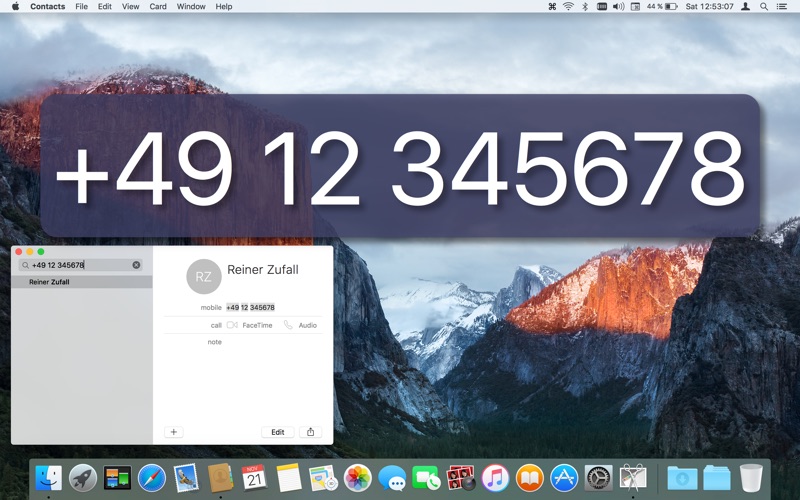The height and width of the screenshot is (500, 800).
Task: Open the App Store from Dock
Action: coord(563,478)
